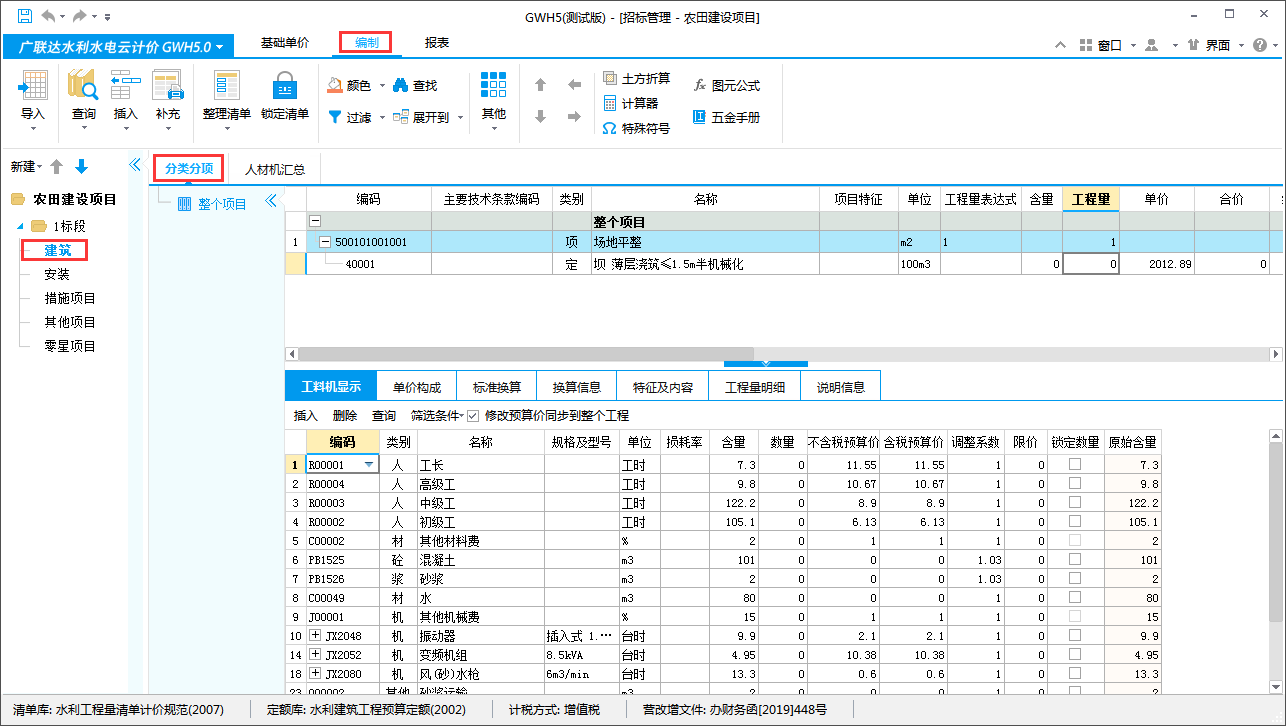Click the redo arrow in title bar
Image resolution: width=1286 pixels, height=726 pixels.
click(79, 16)
